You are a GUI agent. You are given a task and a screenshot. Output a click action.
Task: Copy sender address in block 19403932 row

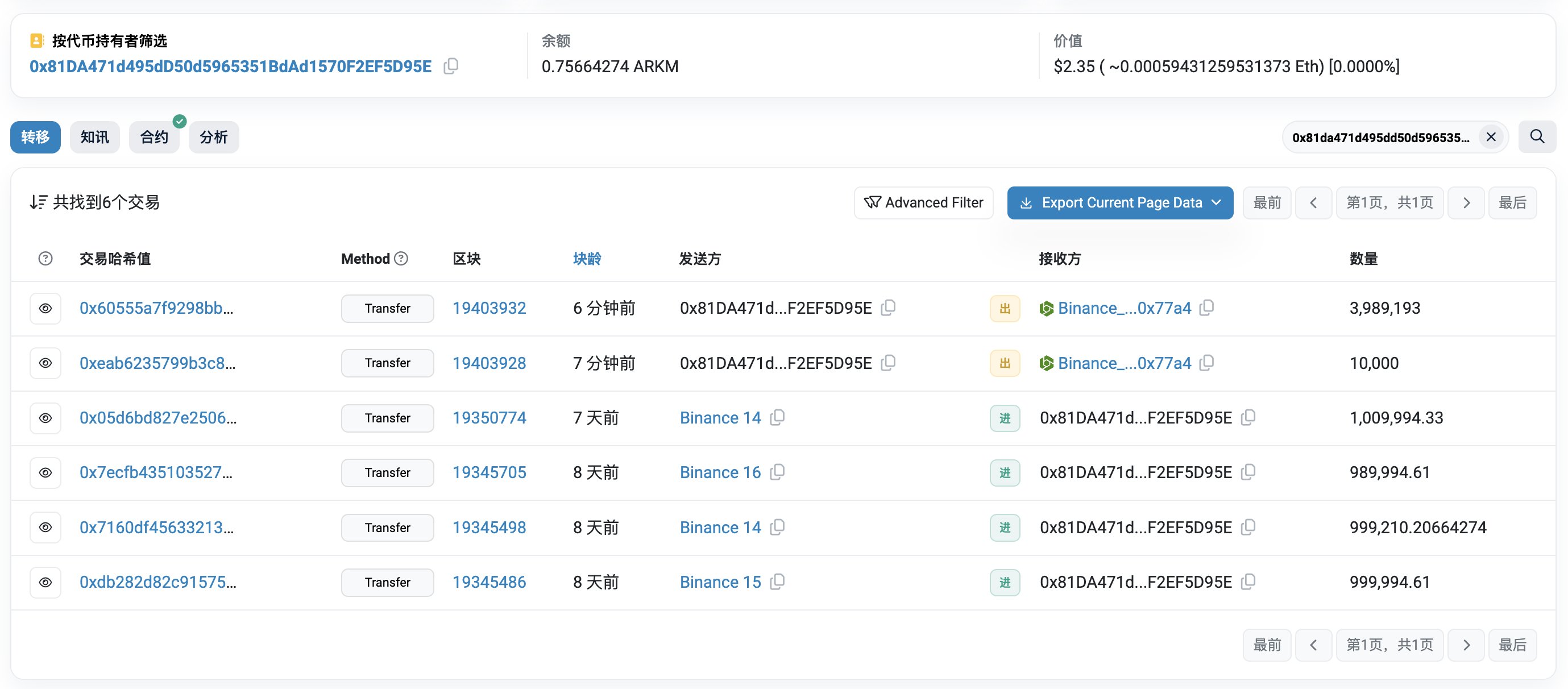889,308
